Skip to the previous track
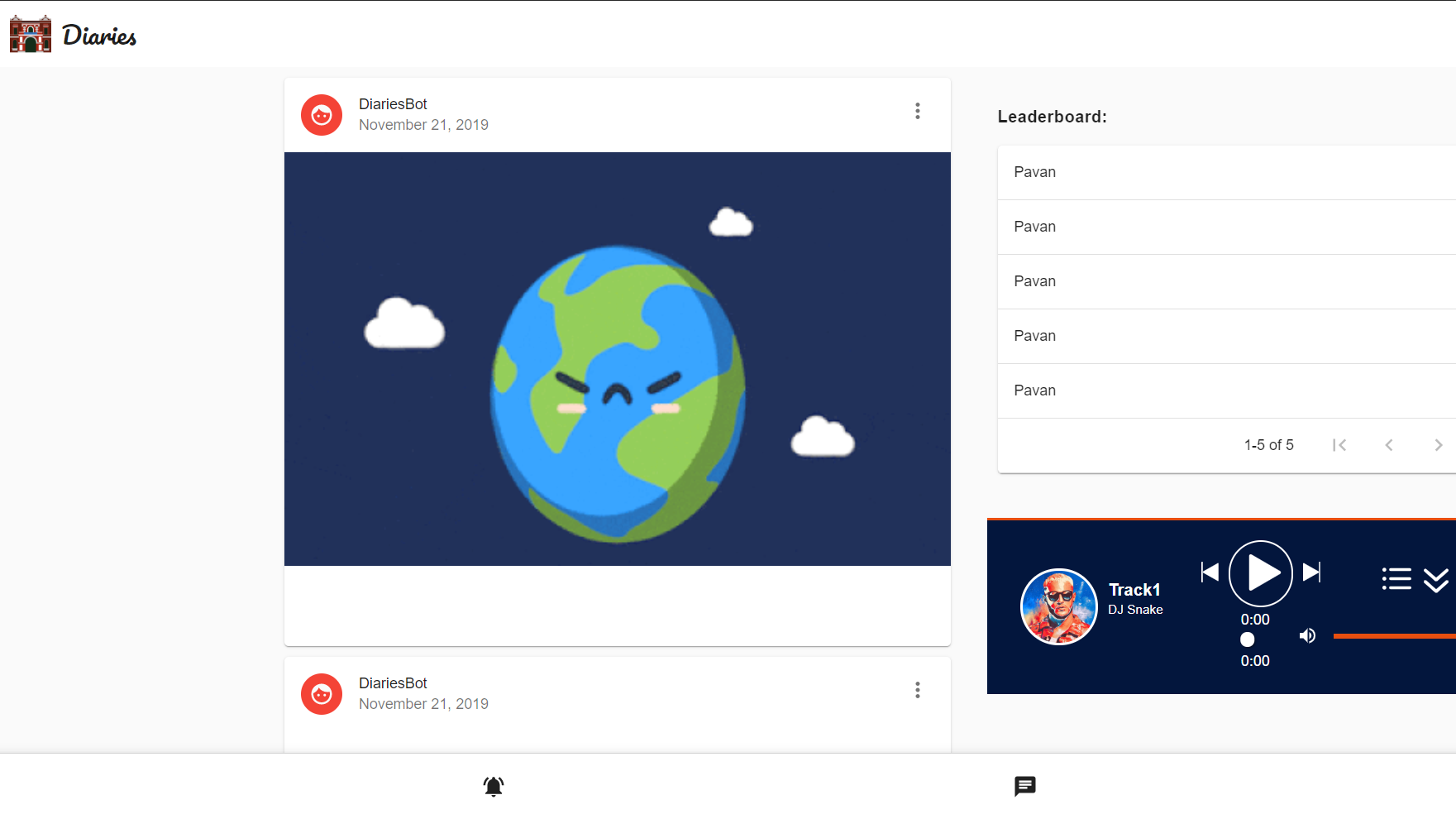Image resolution: width=1456 pixels, height=819 pixels. pos(1210,572)
